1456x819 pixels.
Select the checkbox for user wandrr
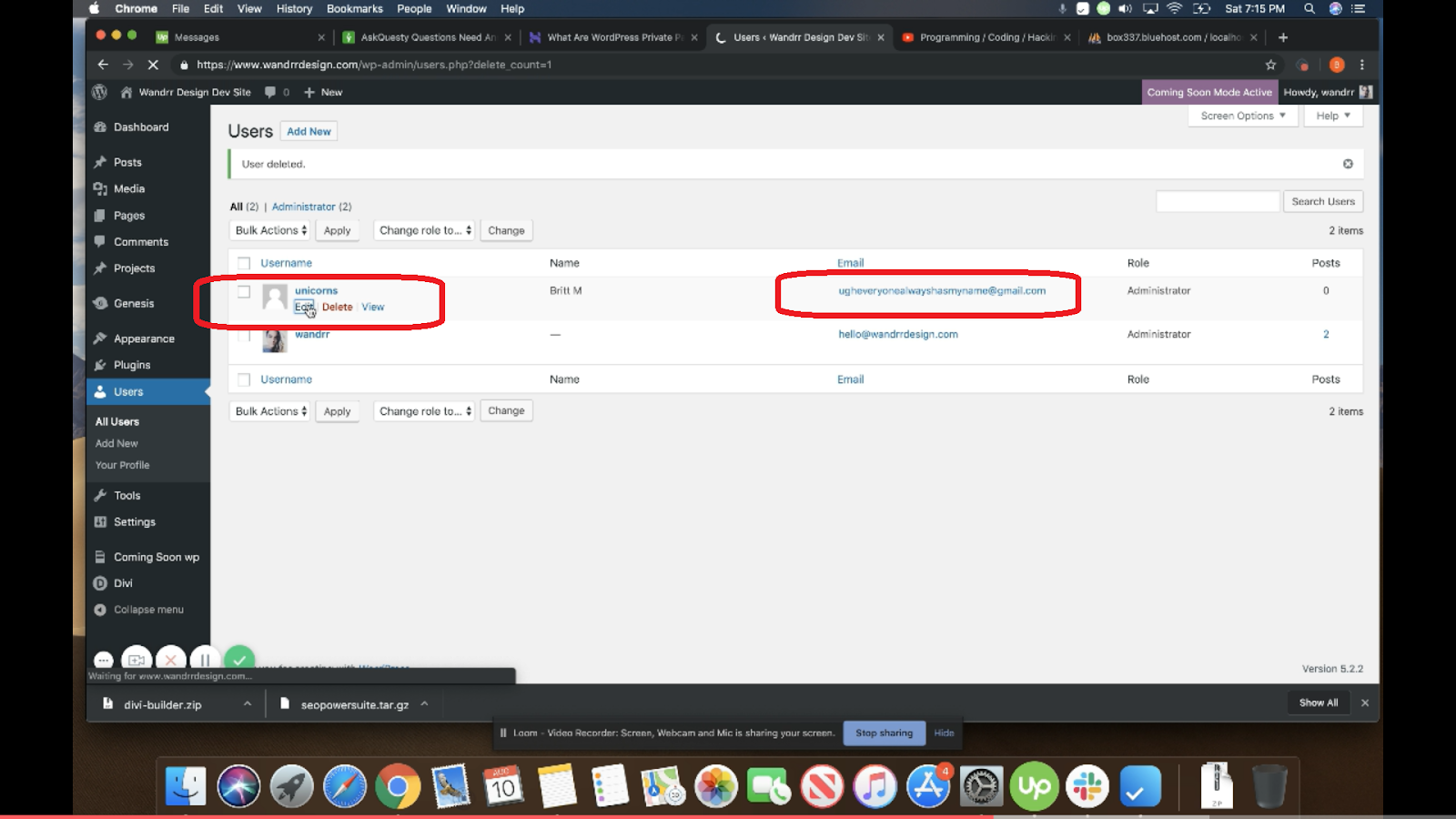(244, 333)
